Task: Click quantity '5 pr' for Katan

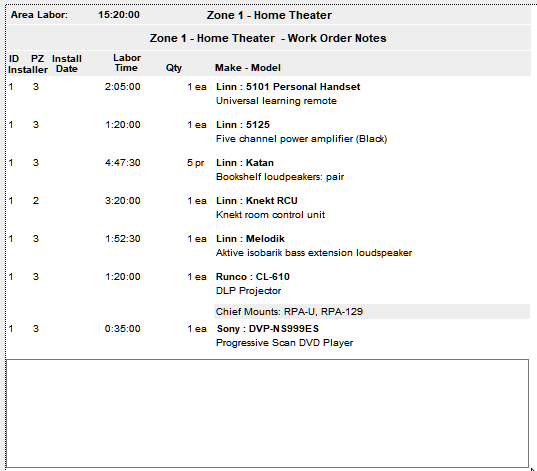Action: [196, 163]
